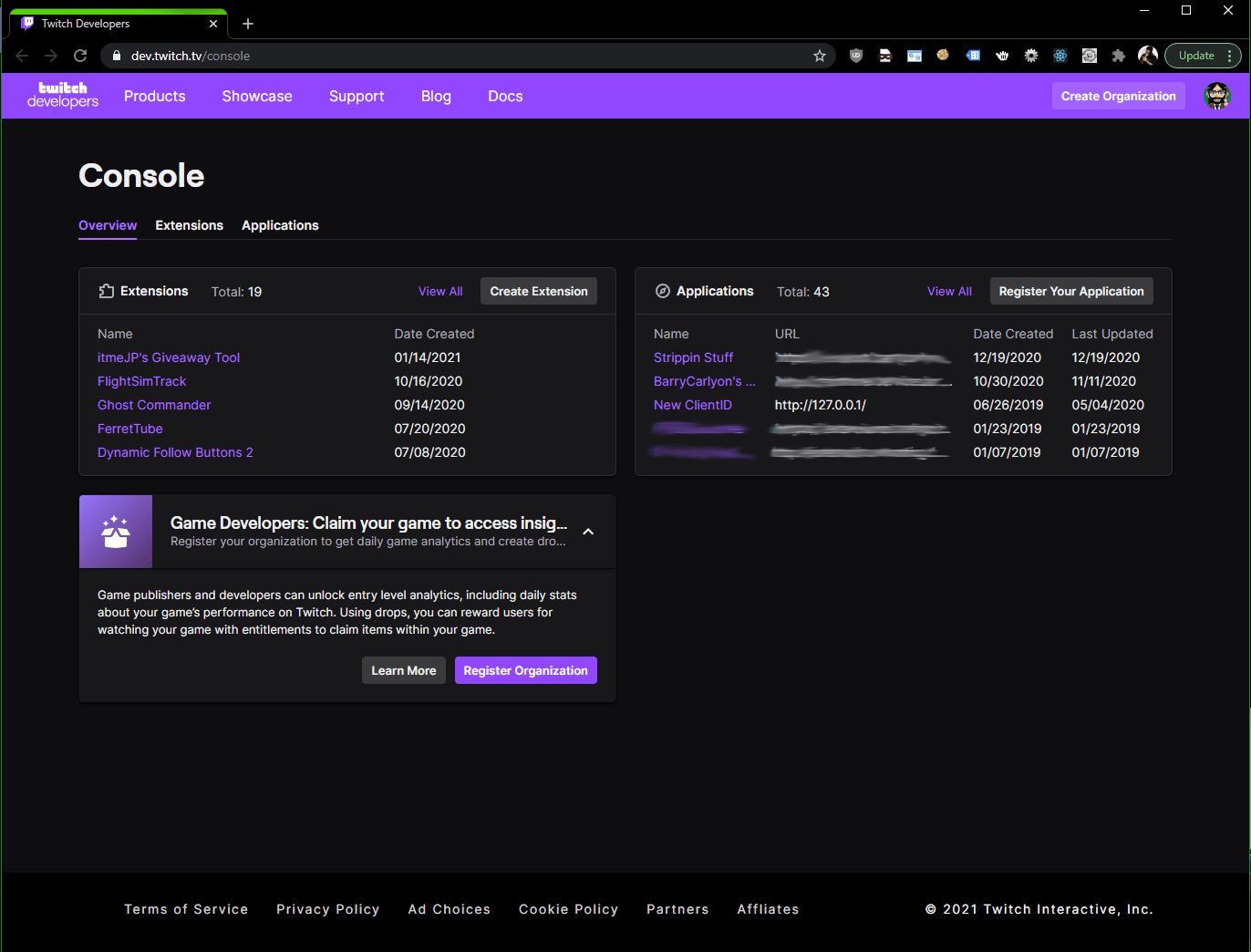The width and height of the screenshot is (1251, 952).
Task: Click the Applications compass panel icon
Action: (663, 291)
